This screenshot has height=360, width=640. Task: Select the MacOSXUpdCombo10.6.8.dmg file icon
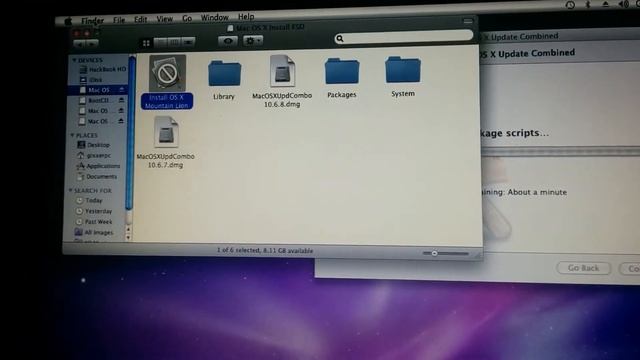tap(282, 71)
